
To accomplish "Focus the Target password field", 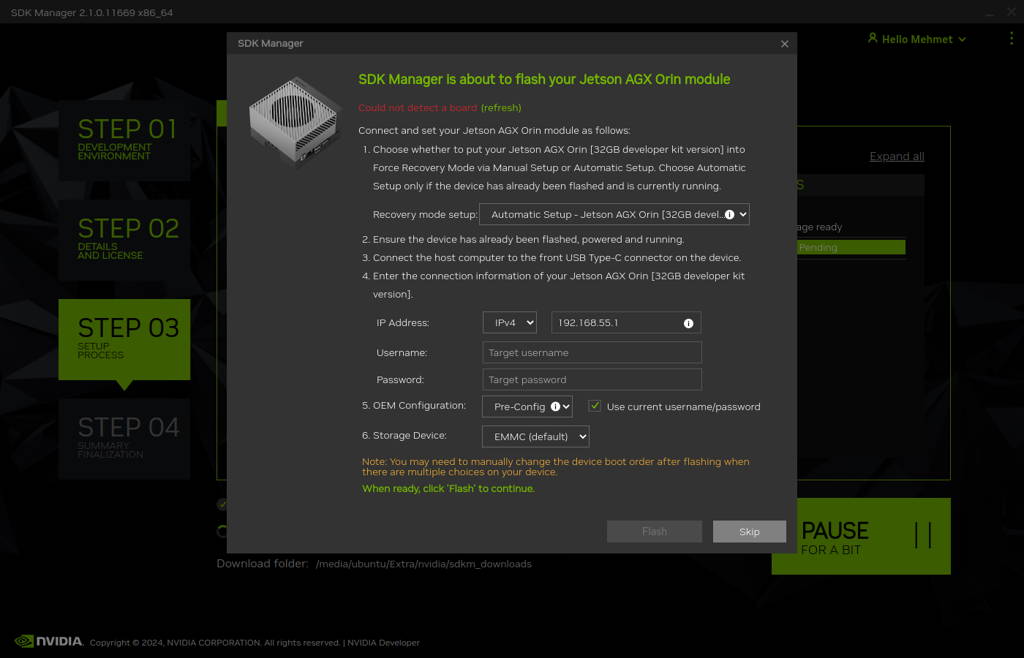I will (592, 379).
